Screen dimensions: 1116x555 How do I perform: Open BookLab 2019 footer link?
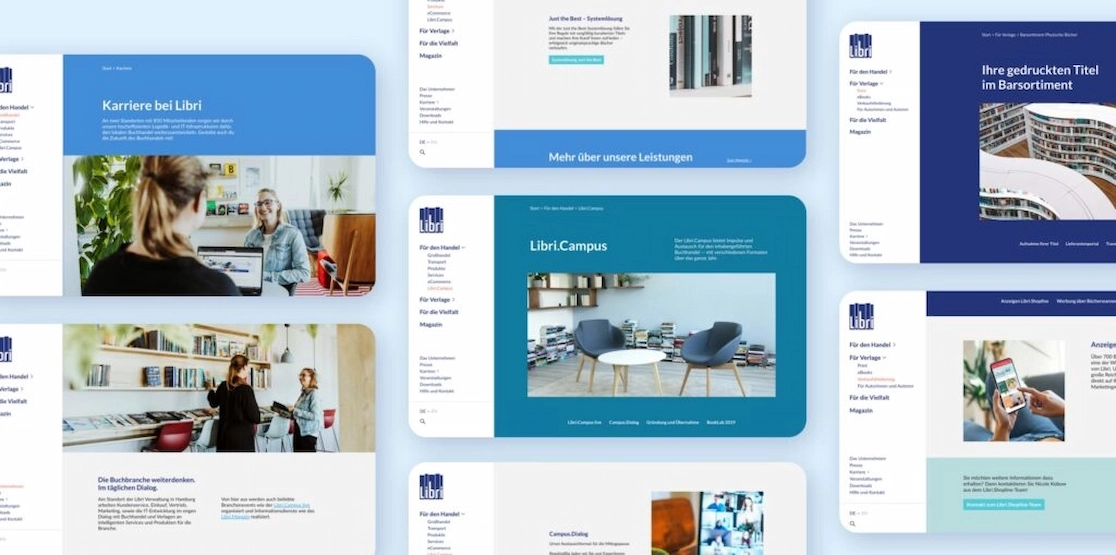click(x=721, y=423)
